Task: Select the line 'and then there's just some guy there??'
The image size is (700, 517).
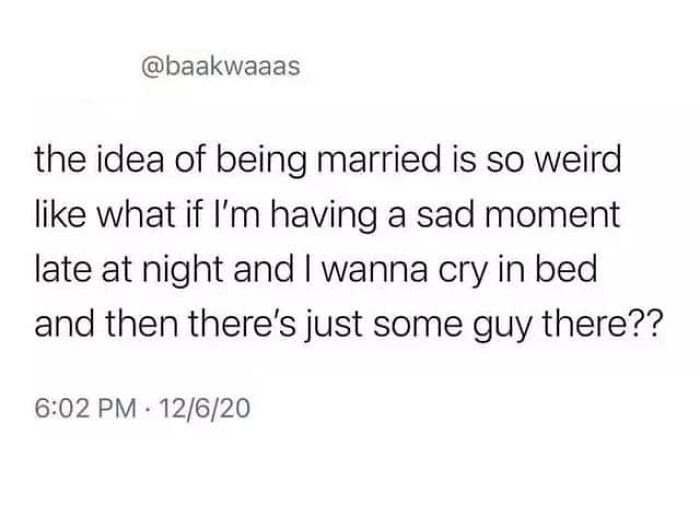Action: (346, 325)
